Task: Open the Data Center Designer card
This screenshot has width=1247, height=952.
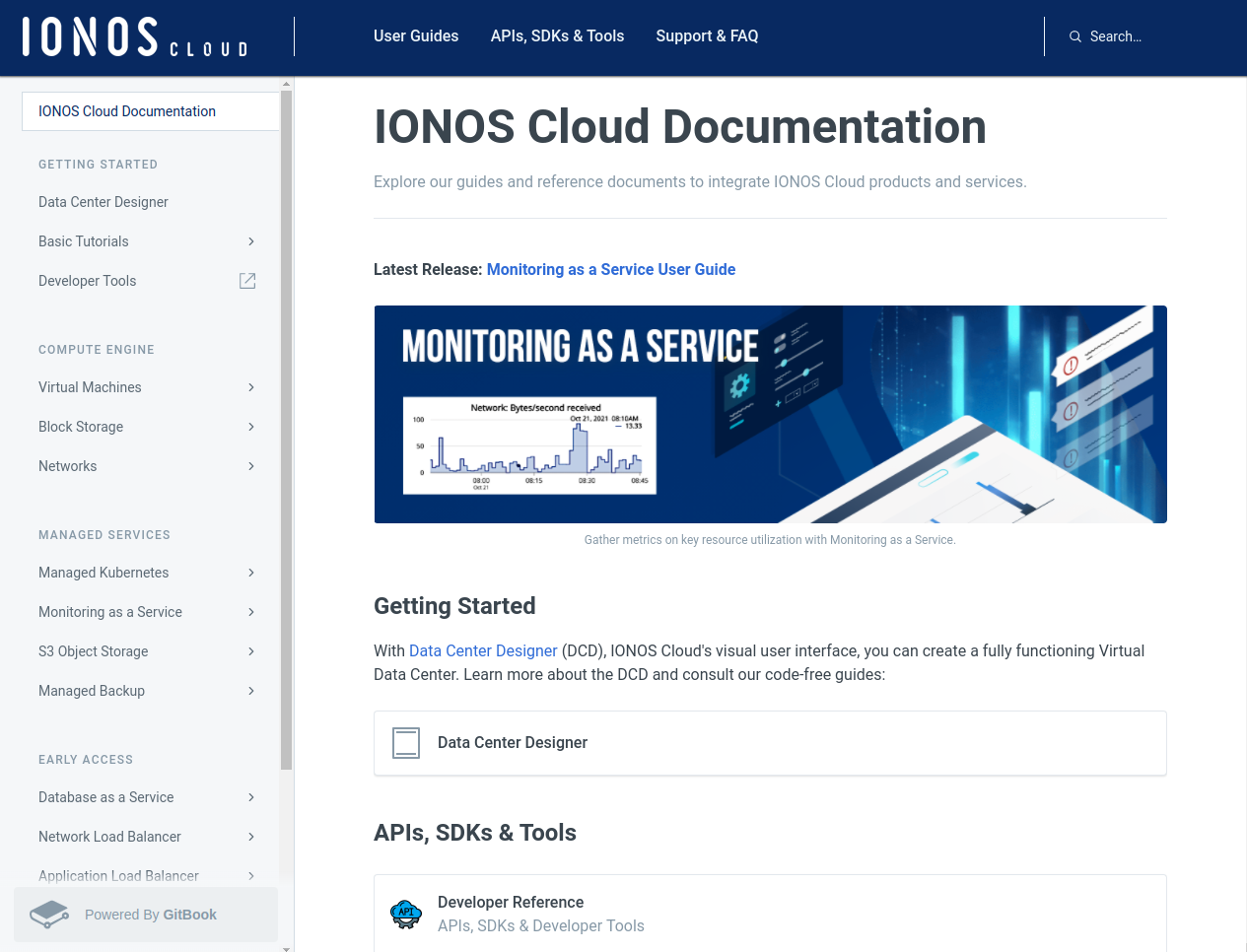Action: click(x=770, y=743)
